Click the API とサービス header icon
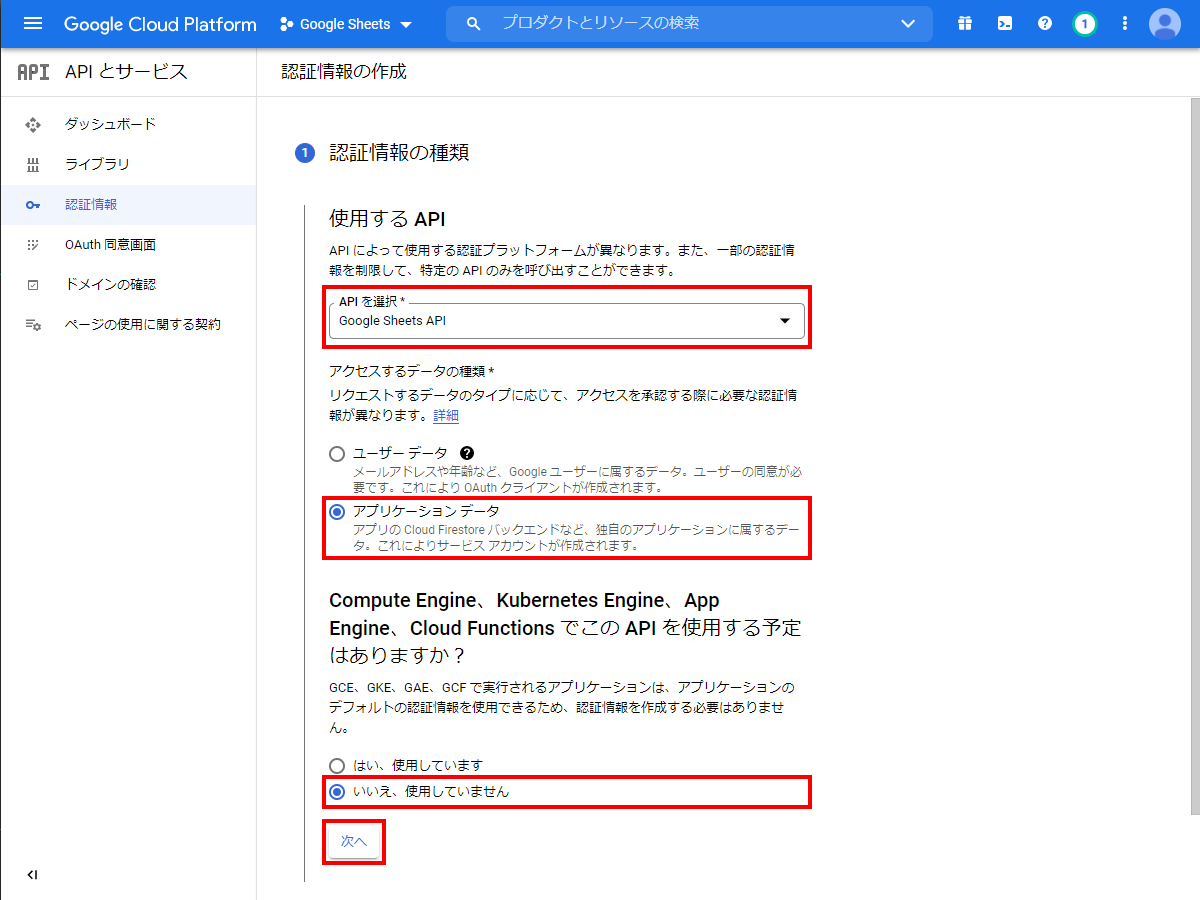 pos(33,72)
